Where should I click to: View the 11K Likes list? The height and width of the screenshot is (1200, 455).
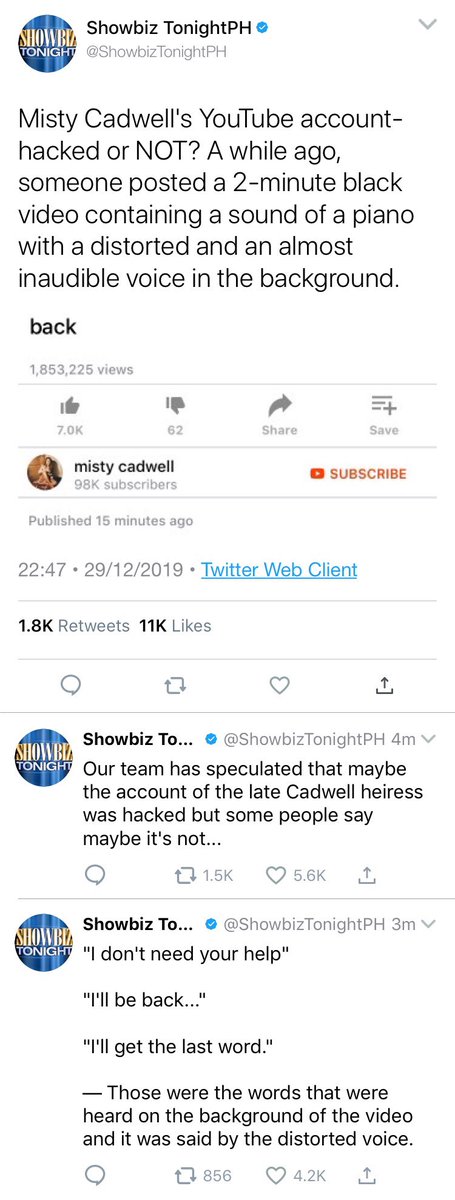click(174, 625)
